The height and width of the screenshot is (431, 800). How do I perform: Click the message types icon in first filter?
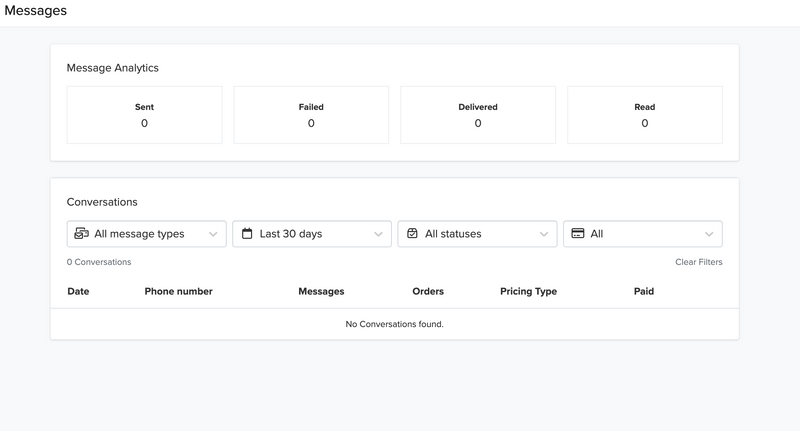(82, 234)
